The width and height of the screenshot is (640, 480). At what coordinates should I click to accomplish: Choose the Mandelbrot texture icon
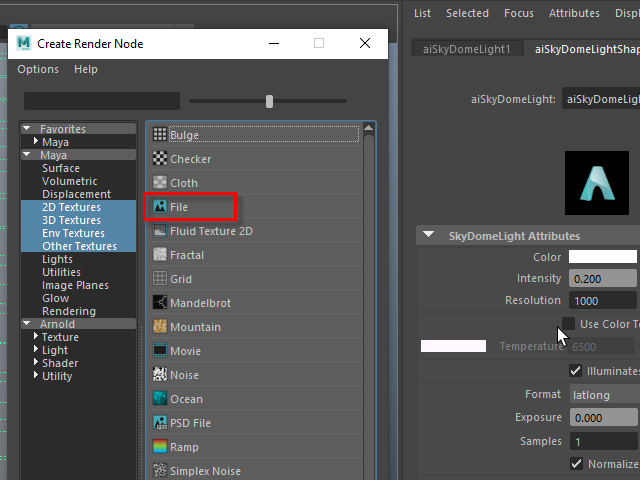160,303
